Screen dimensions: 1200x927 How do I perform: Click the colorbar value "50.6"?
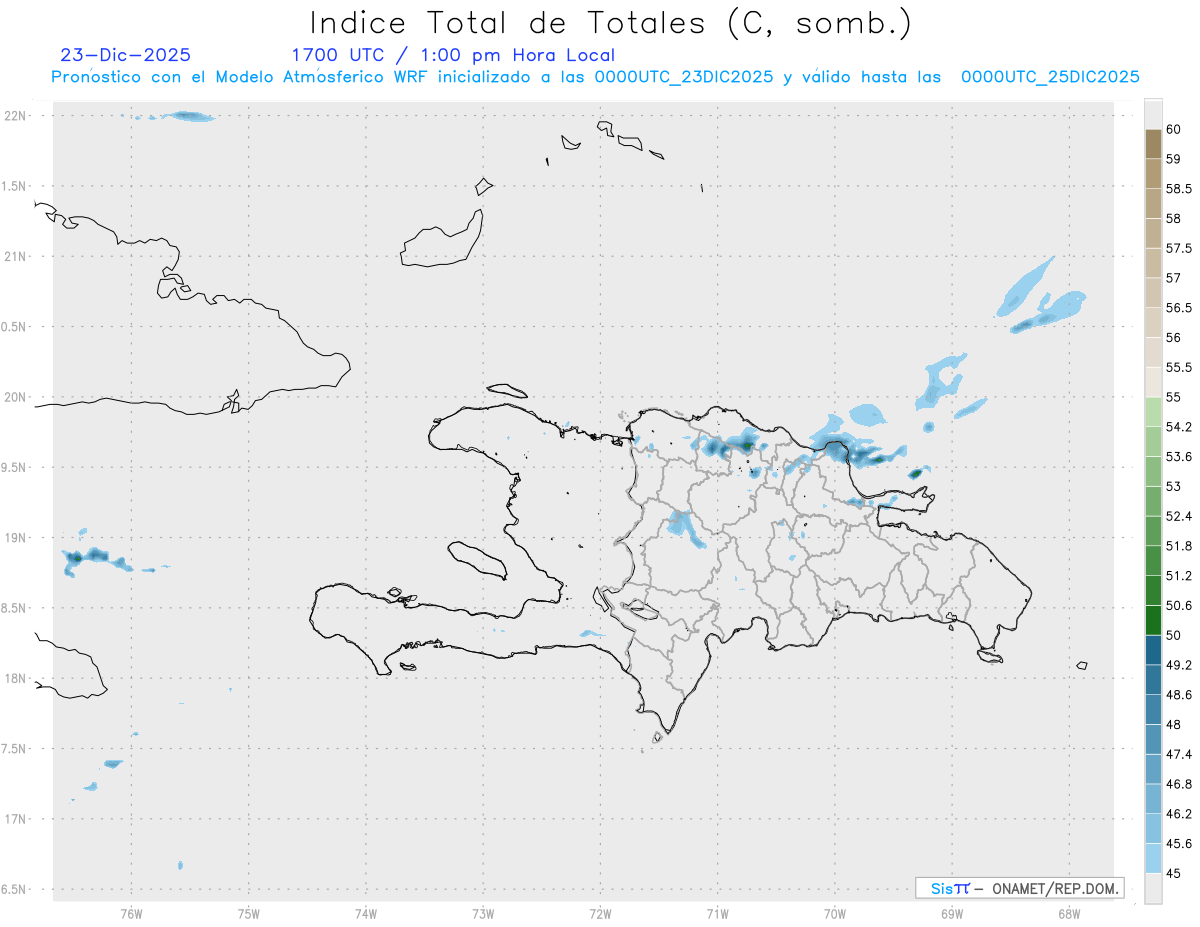click(x=1179, y=605)
